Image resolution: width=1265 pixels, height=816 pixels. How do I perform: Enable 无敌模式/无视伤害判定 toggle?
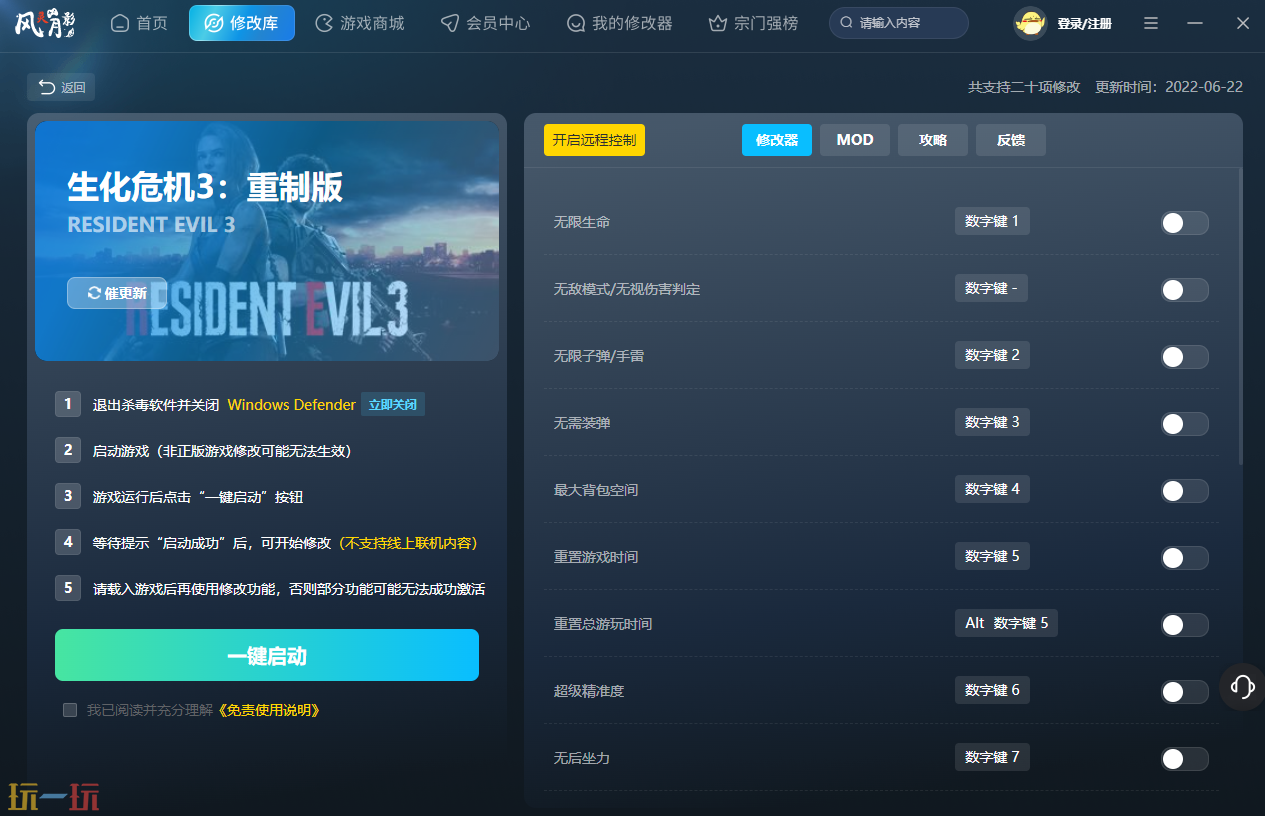(x=1185, y=290)
